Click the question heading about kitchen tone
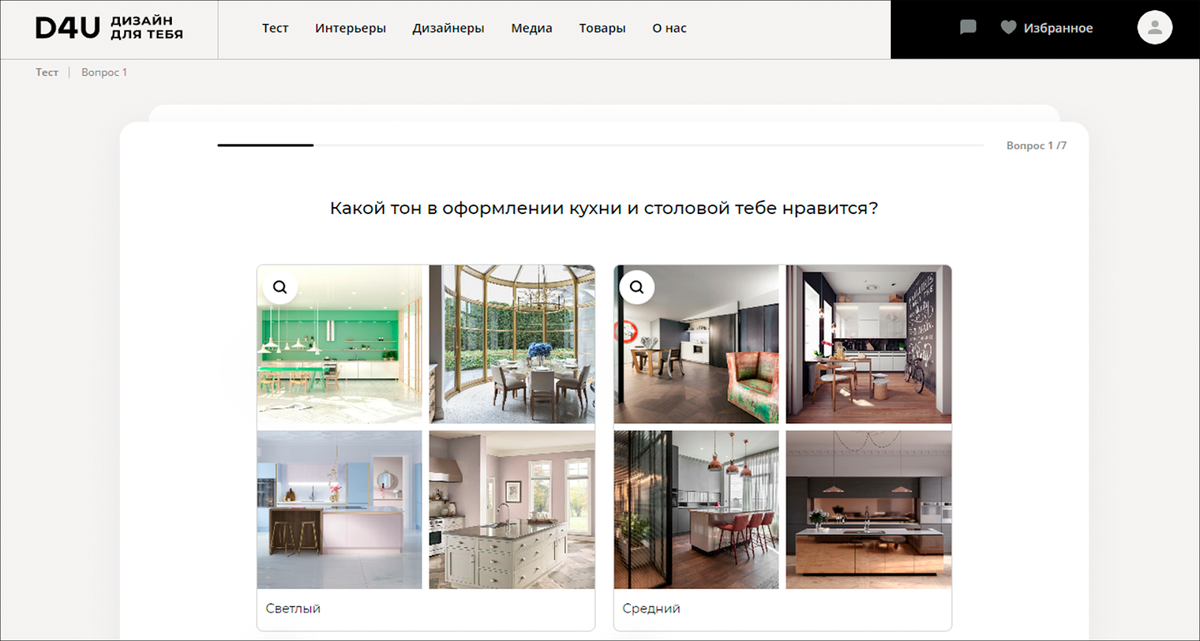The width and height of the screenshot is (1200, 641). point(604,209)
